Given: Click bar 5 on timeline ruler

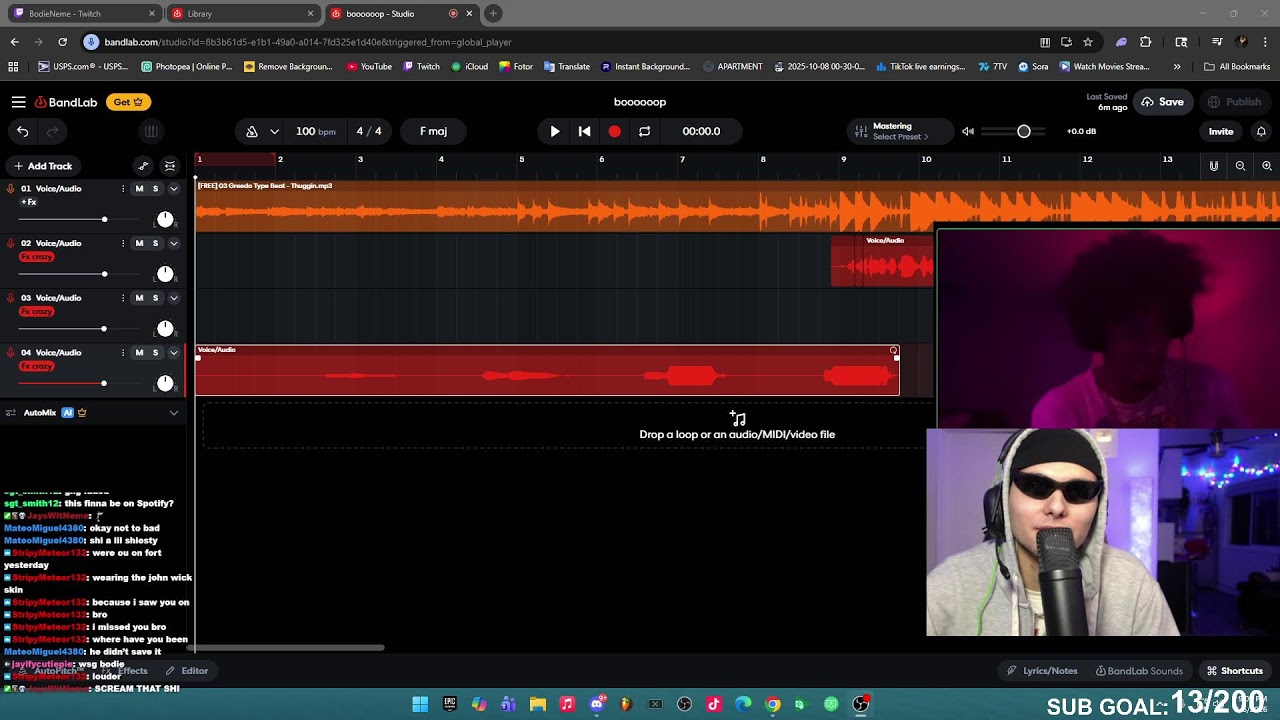Looking at the screenshot, I should 521,160.
